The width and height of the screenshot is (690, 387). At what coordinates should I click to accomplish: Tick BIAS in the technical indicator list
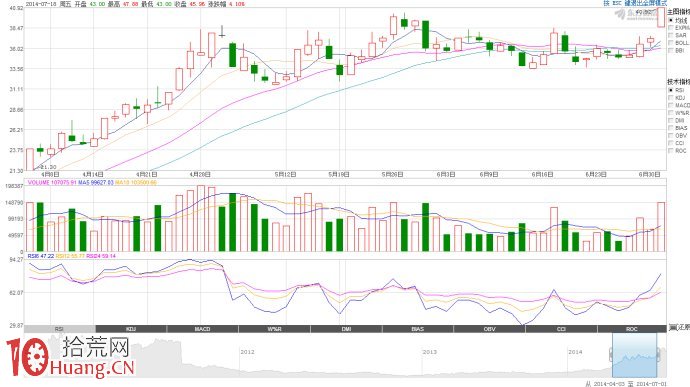pyautogui.click(x=671, y=128)
